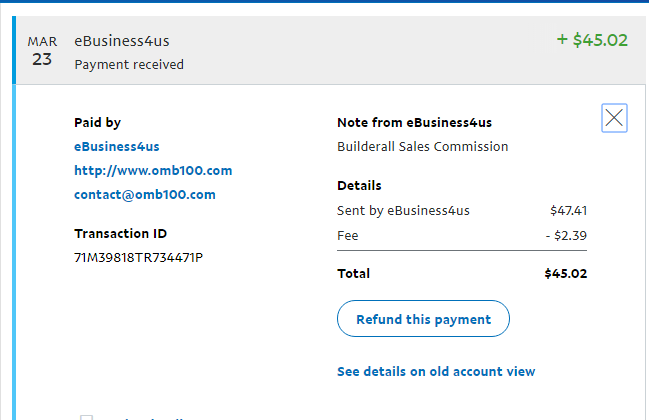Click the $47.41 sent amount
Screen dimensions: 649x420
click(568, 210)
